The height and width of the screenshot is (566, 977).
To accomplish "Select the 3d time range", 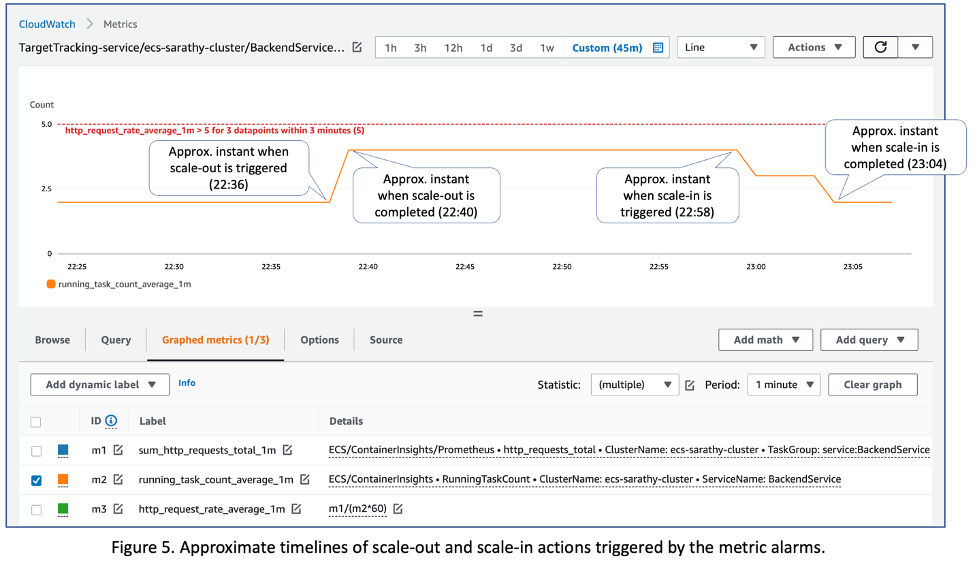I will click(x=516, y=48).
